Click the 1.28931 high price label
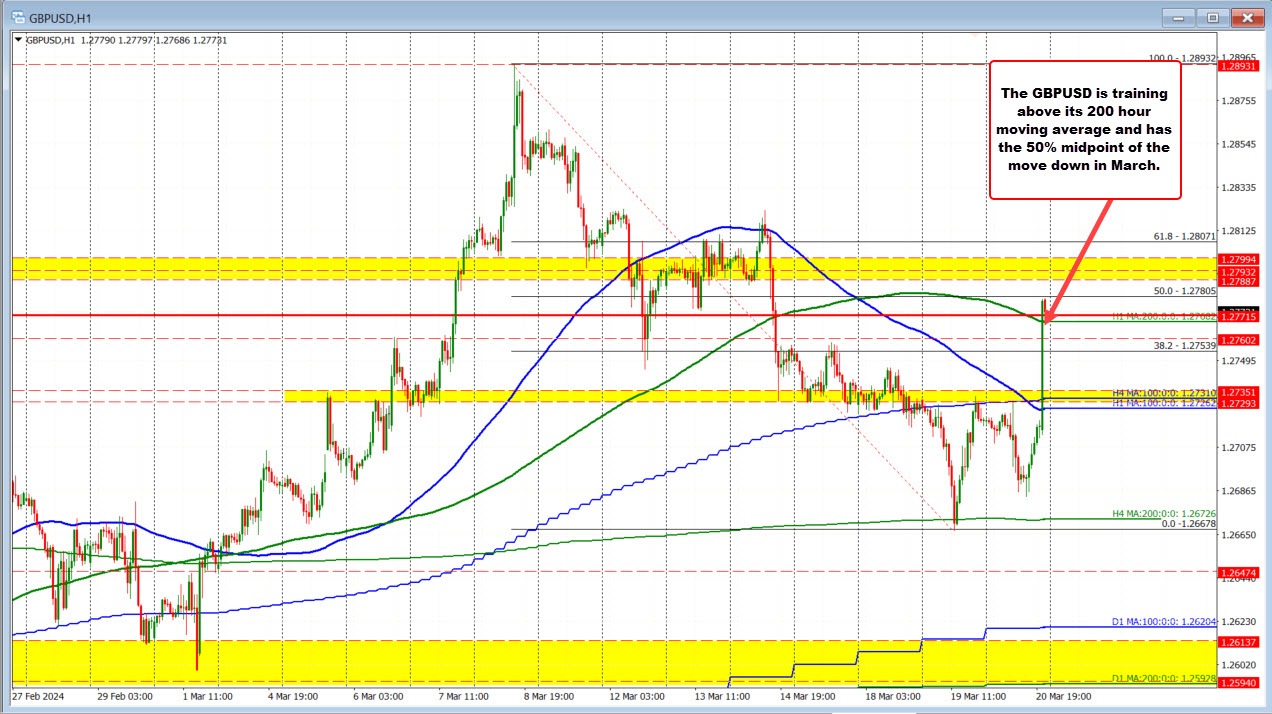 [x=1241, y=65]
